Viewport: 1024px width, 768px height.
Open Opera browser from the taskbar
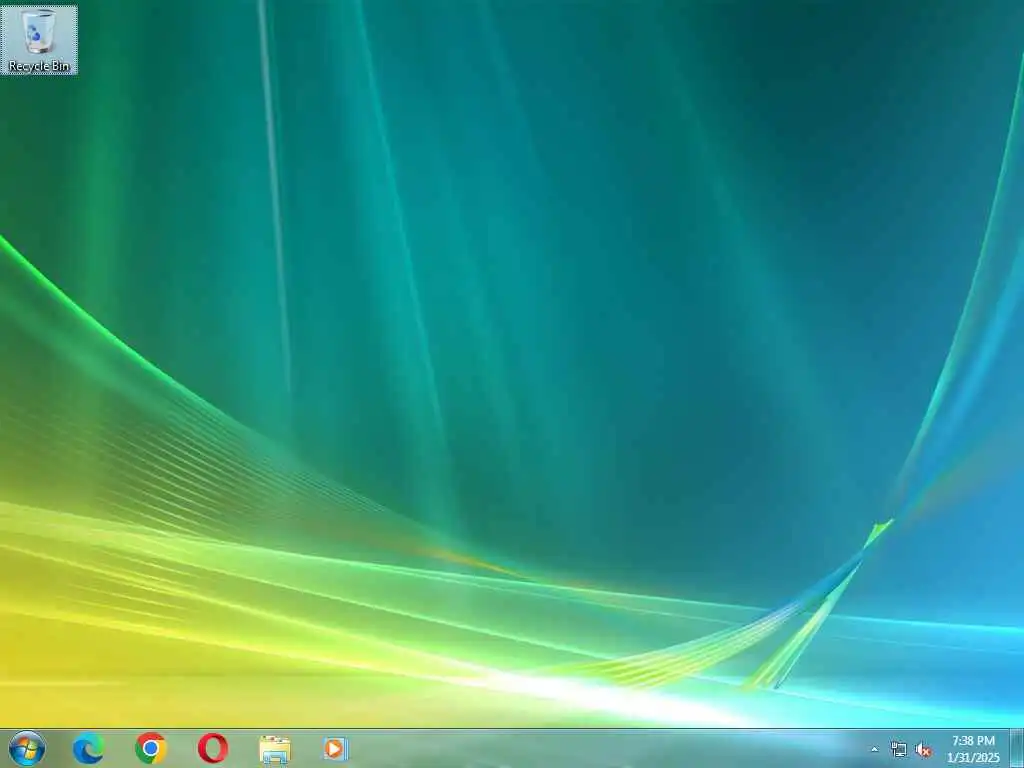[213, 748]
